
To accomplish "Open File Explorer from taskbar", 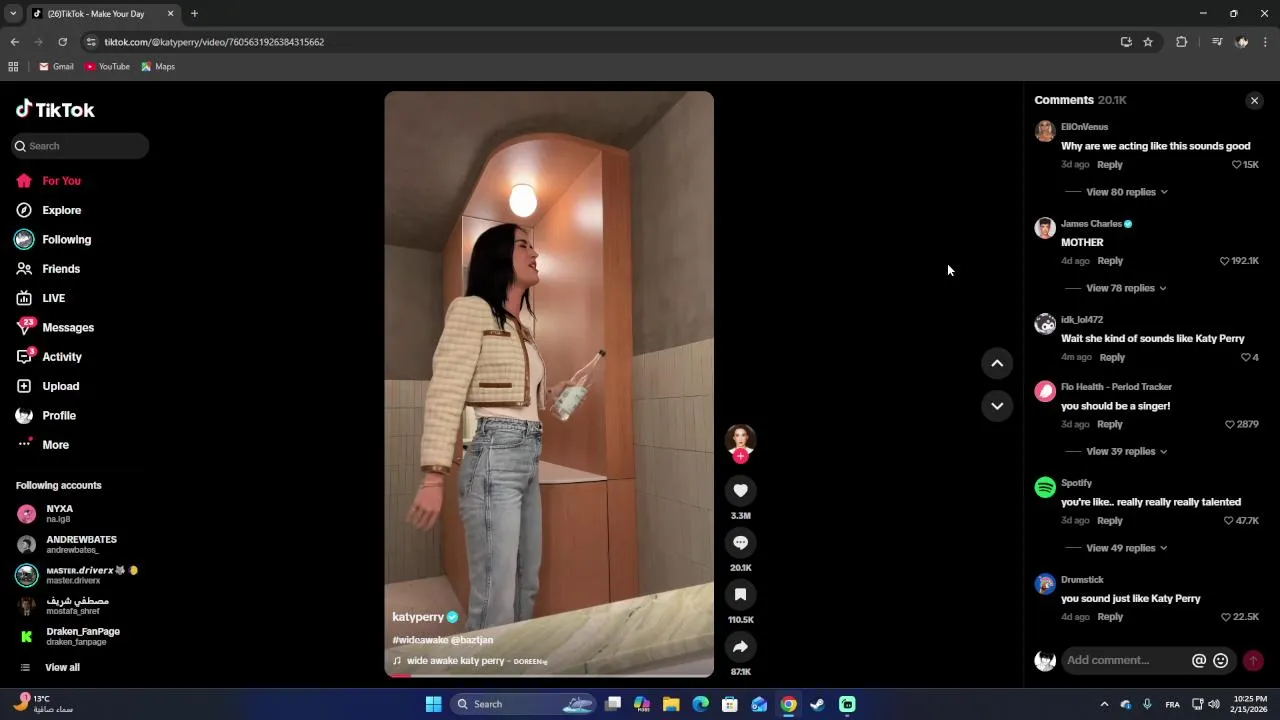I will tap(671, 704).
